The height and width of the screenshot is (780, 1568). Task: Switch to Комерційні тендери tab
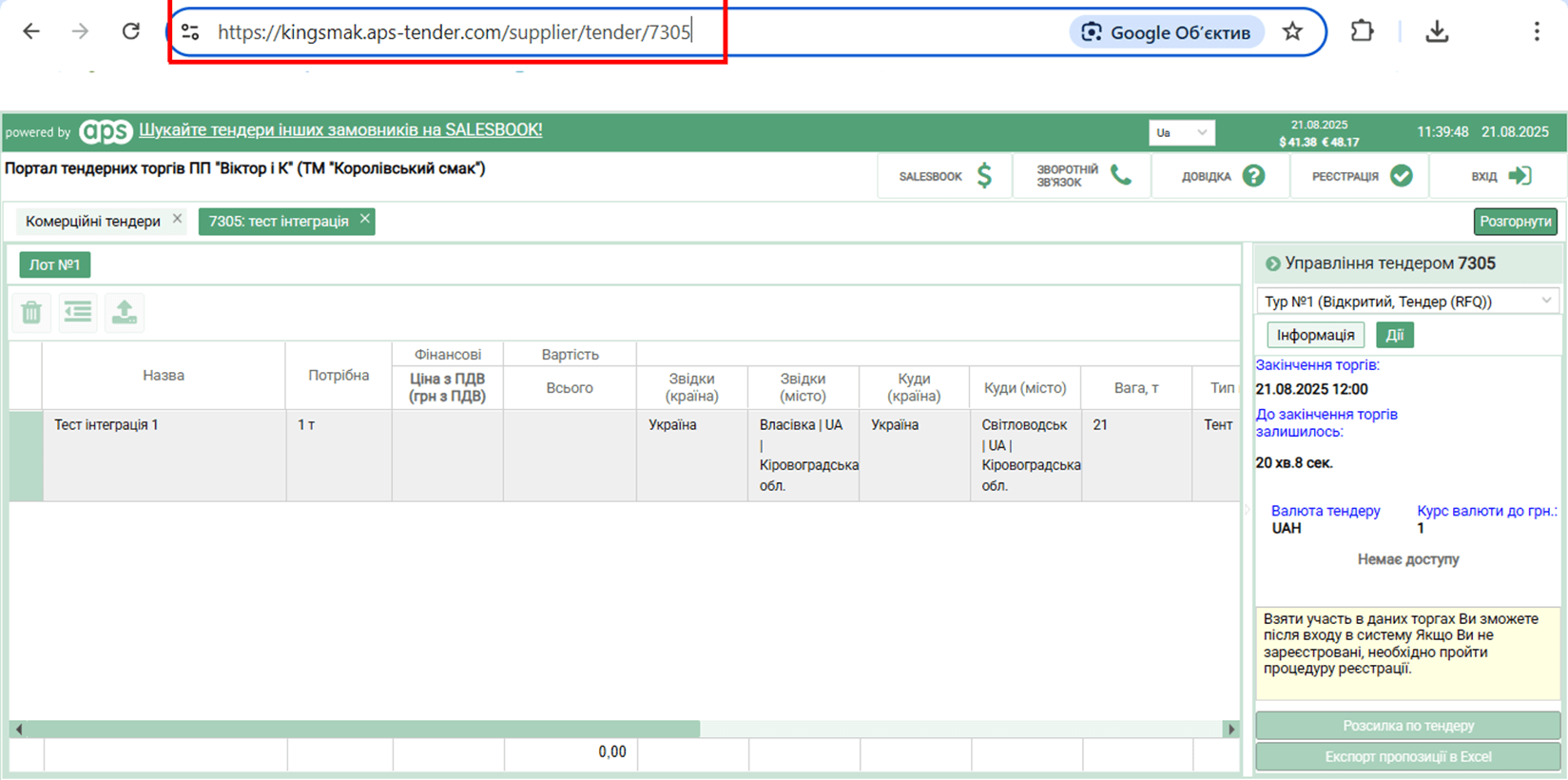click(x=93, y=222)
